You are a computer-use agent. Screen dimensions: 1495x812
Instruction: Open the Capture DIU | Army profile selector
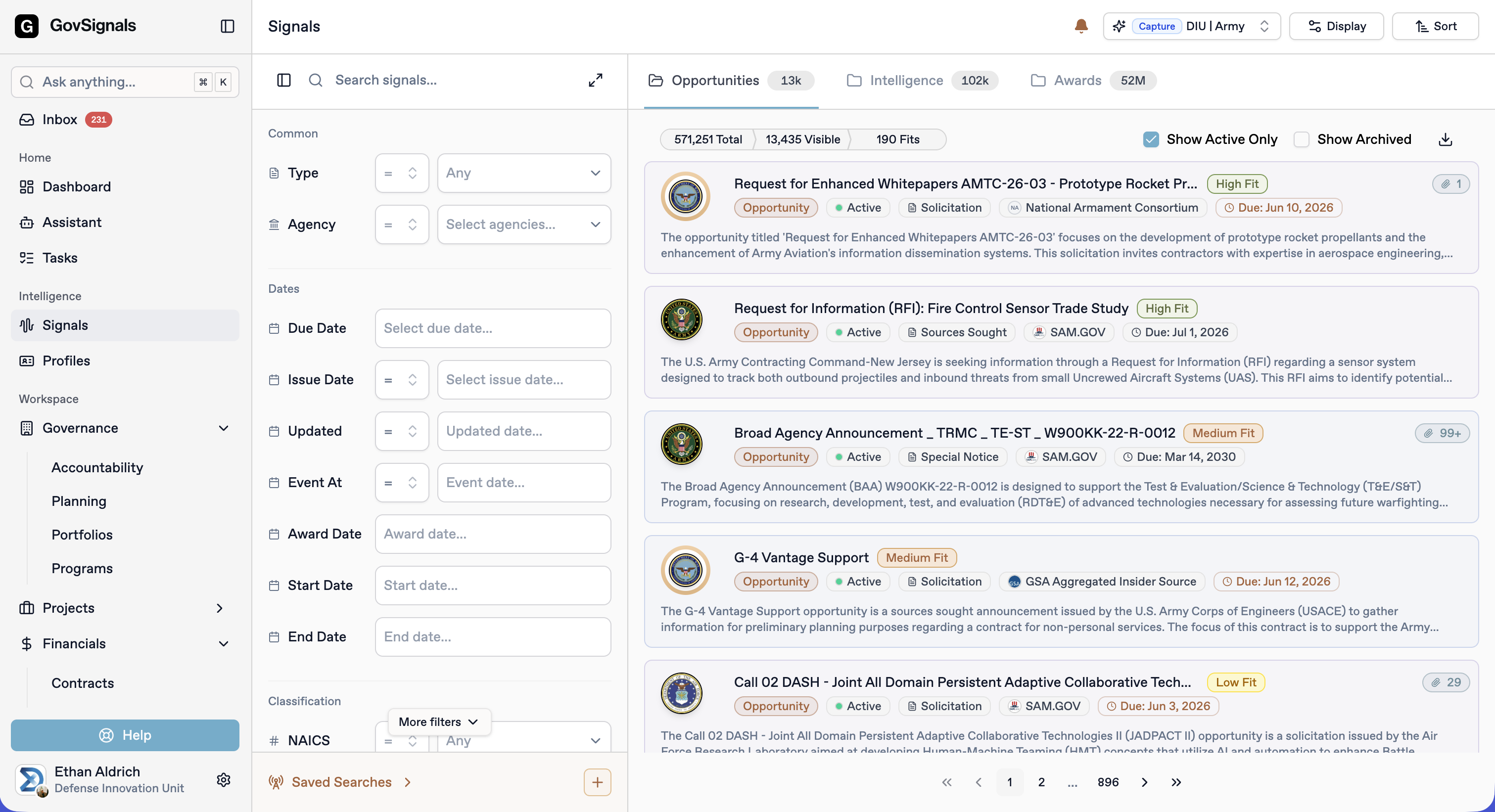click(1191, 26)
